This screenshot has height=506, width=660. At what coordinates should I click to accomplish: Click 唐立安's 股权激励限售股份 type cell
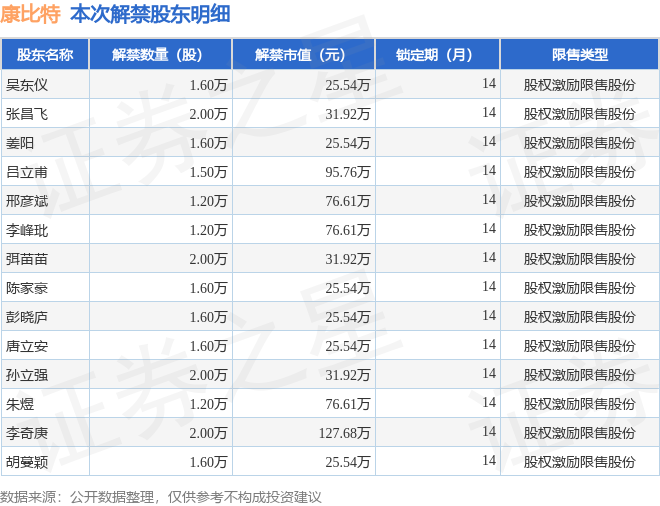point(579,346)
